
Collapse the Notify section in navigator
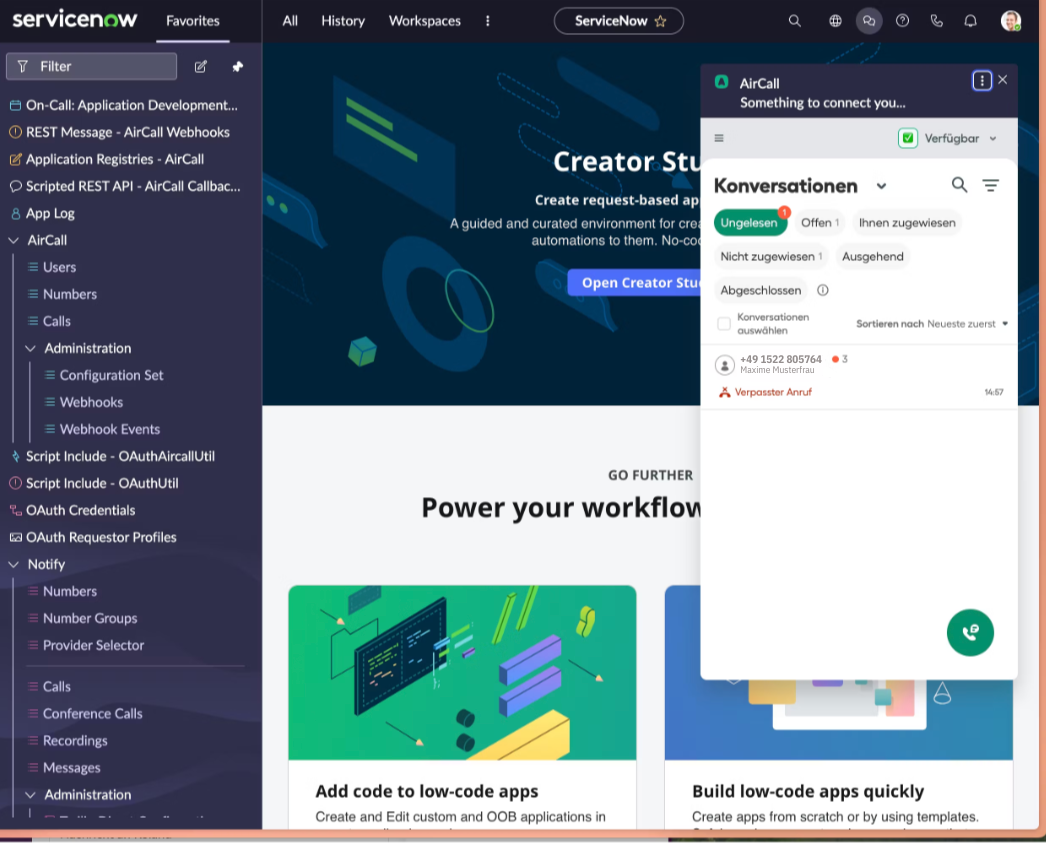pyautogui.click(x=13, y=564)
